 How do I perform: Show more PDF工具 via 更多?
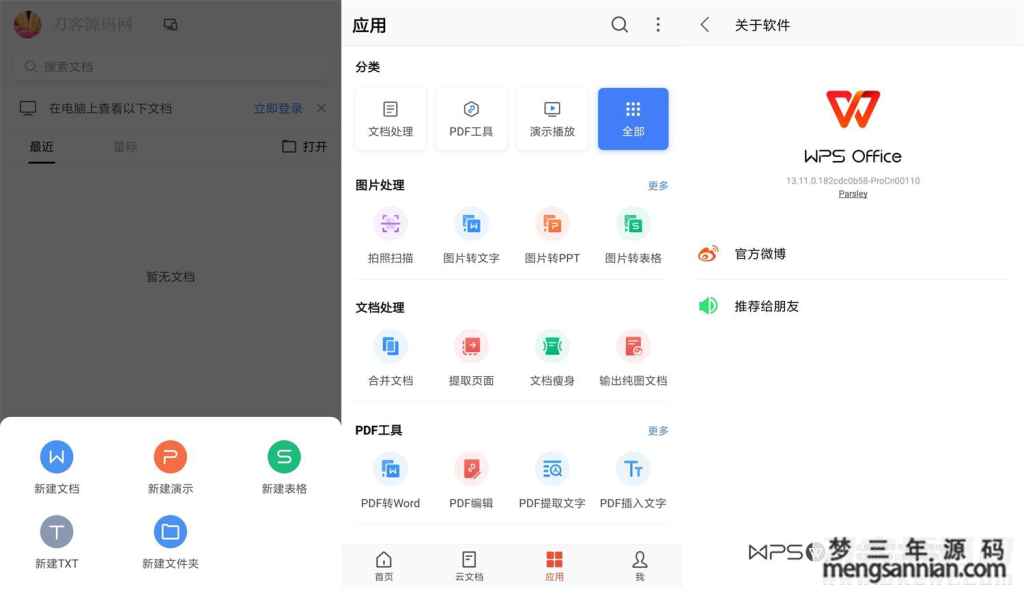pyautogui.click(x=658, y=430)
